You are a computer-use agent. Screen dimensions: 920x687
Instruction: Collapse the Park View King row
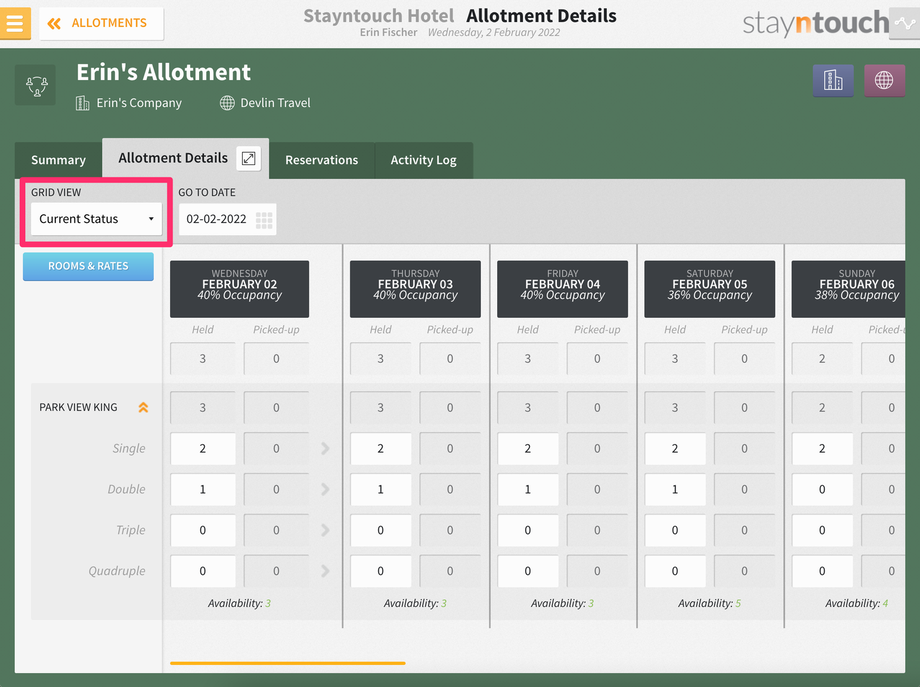pyautogui.click(x=143, y=407)
